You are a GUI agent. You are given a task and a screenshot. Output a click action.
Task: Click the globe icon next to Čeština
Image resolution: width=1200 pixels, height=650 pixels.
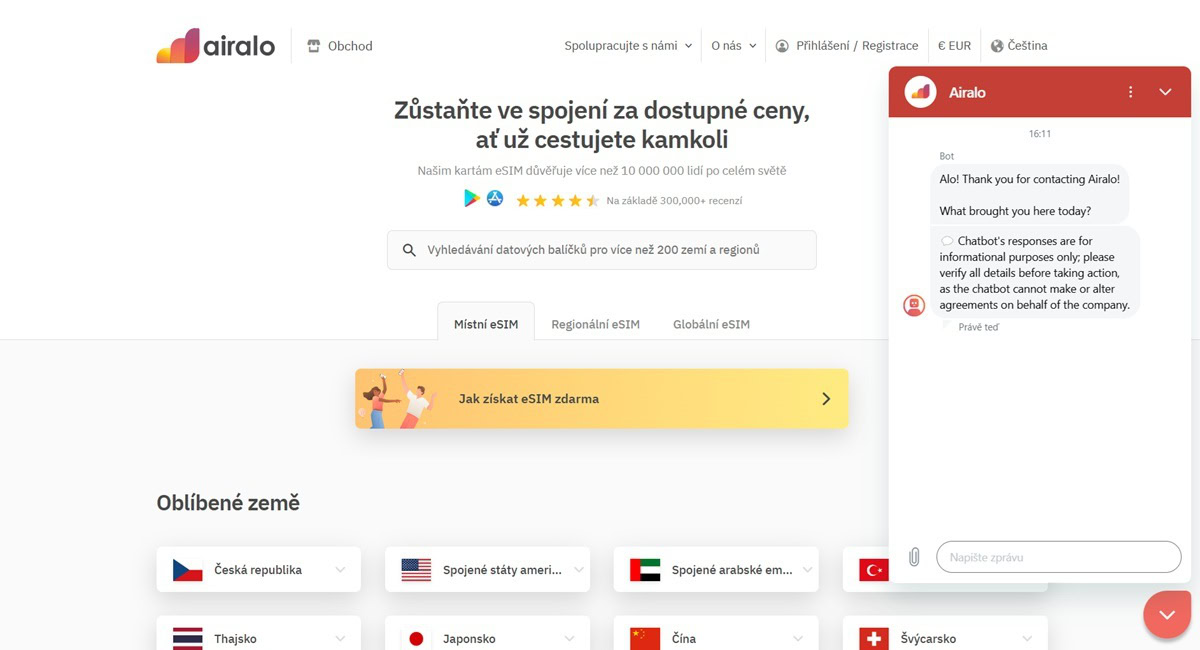(x=997, y=46)
